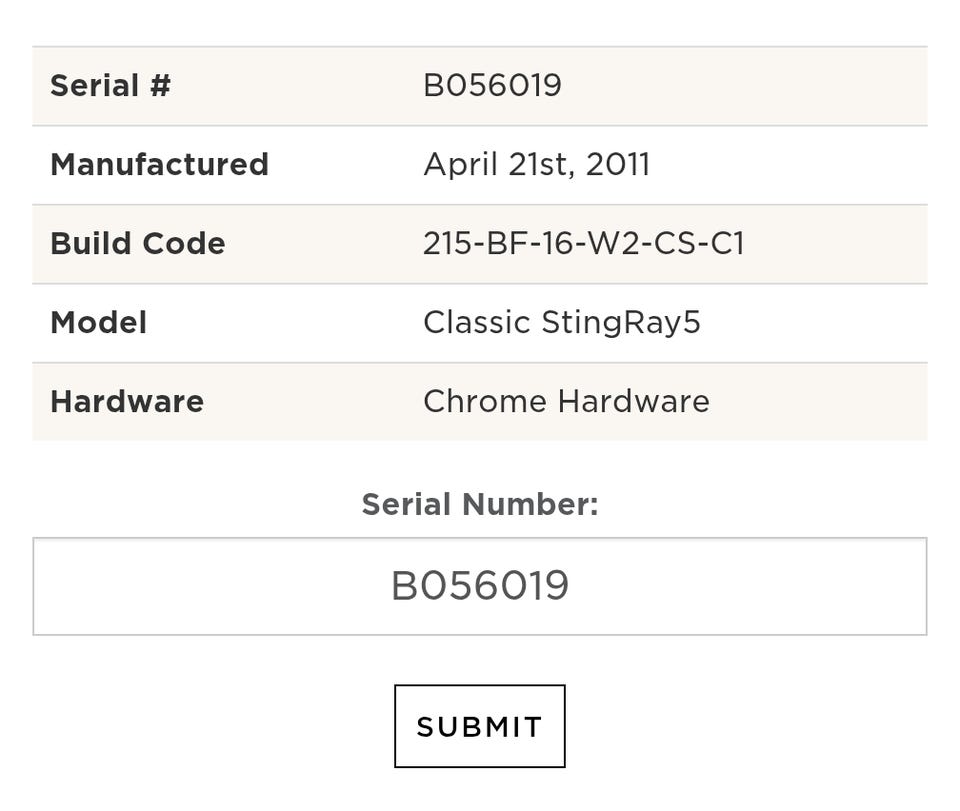
Task: Click the year 2011 in the Manufactured value
Action: 617,165
